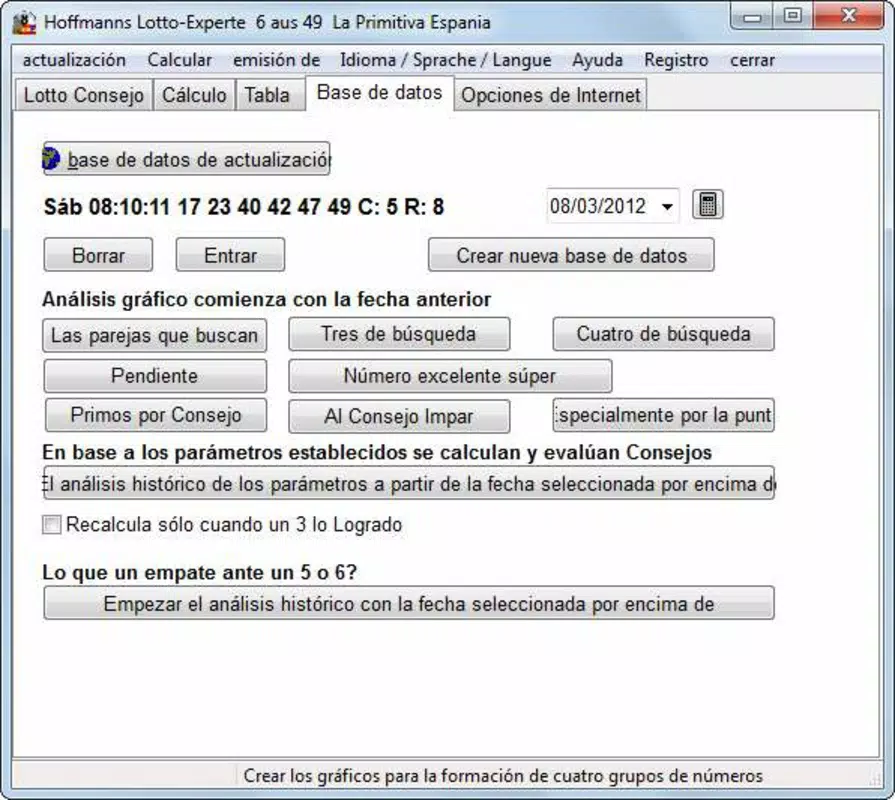
Task: Click 'specialmente por la punt' button
Action: [x=664, y=415]
